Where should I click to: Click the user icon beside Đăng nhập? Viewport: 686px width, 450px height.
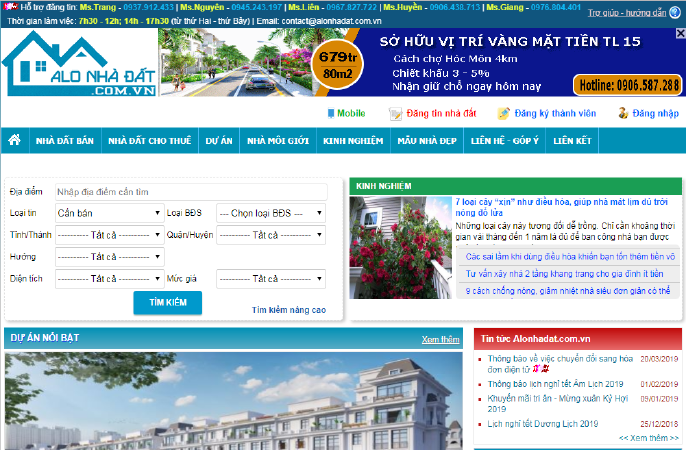point(623,113)
